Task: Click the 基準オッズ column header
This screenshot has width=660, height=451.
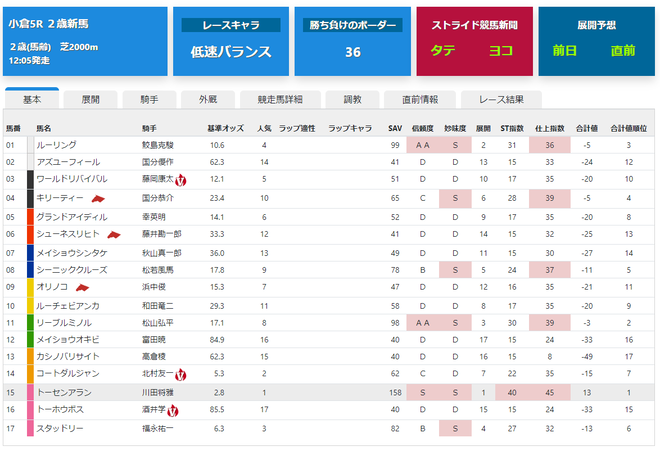Action: pos(226,128)
